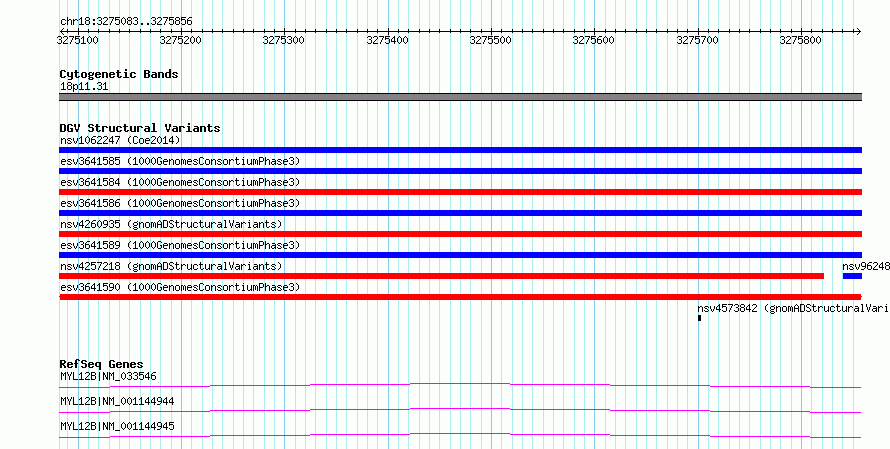Click the esv3641589 variant label
Viewport: 890px width, 449px height.
click(x=180, y=245)
